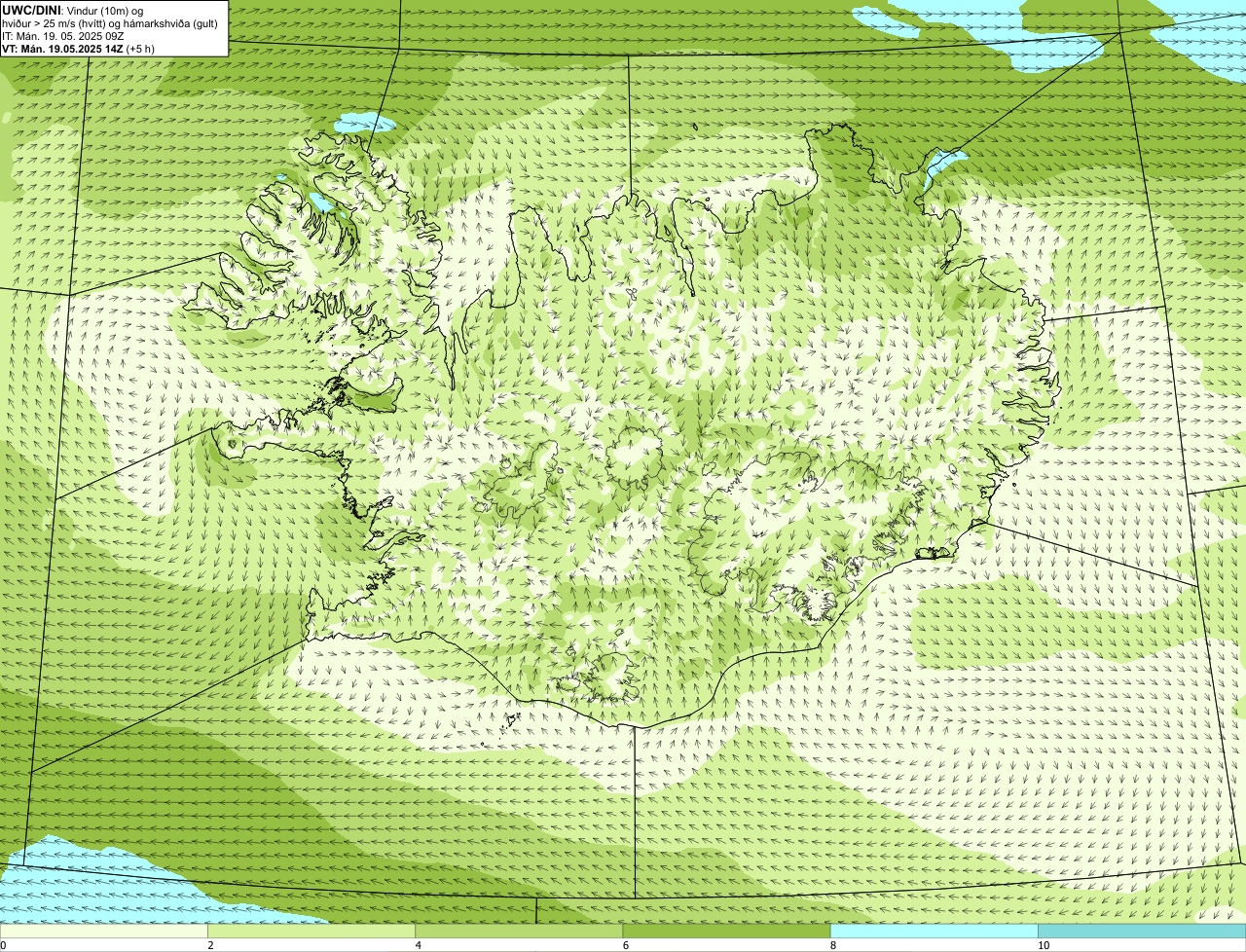The image size is (1246, 952).
Task: Click the dark green 6–8 colorbar segment
Action: [726, 932]
